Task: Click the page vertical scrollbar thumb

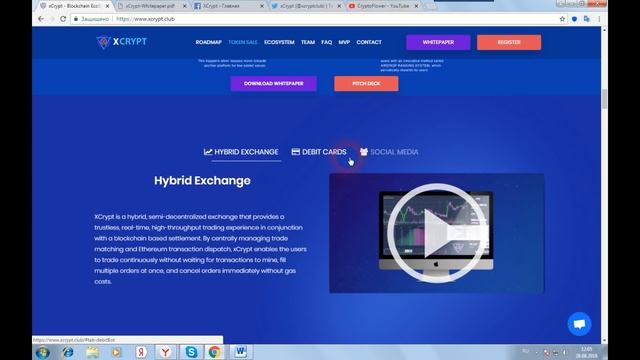Action: (604, 99)
